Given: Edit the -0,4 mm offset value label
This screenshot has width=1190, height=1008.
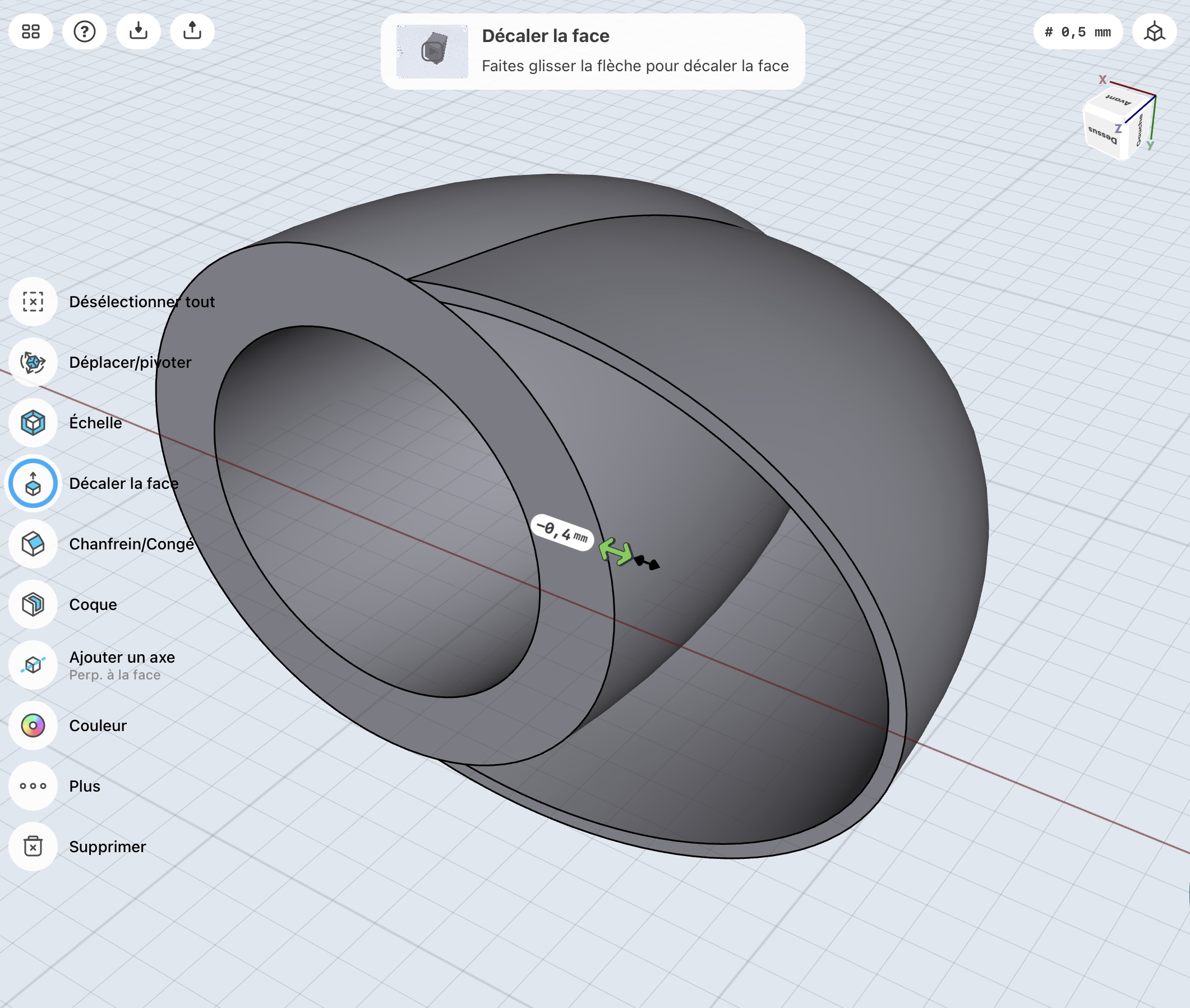Looking at the screenshot, I should (x=562, y=533).
